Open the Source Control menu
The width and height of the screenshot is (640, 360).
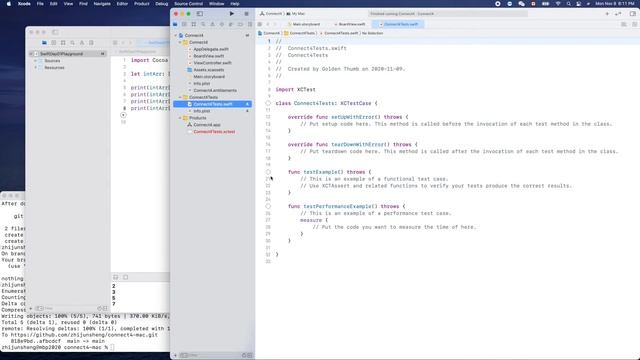pyautogui.click(x=189, y=4)
